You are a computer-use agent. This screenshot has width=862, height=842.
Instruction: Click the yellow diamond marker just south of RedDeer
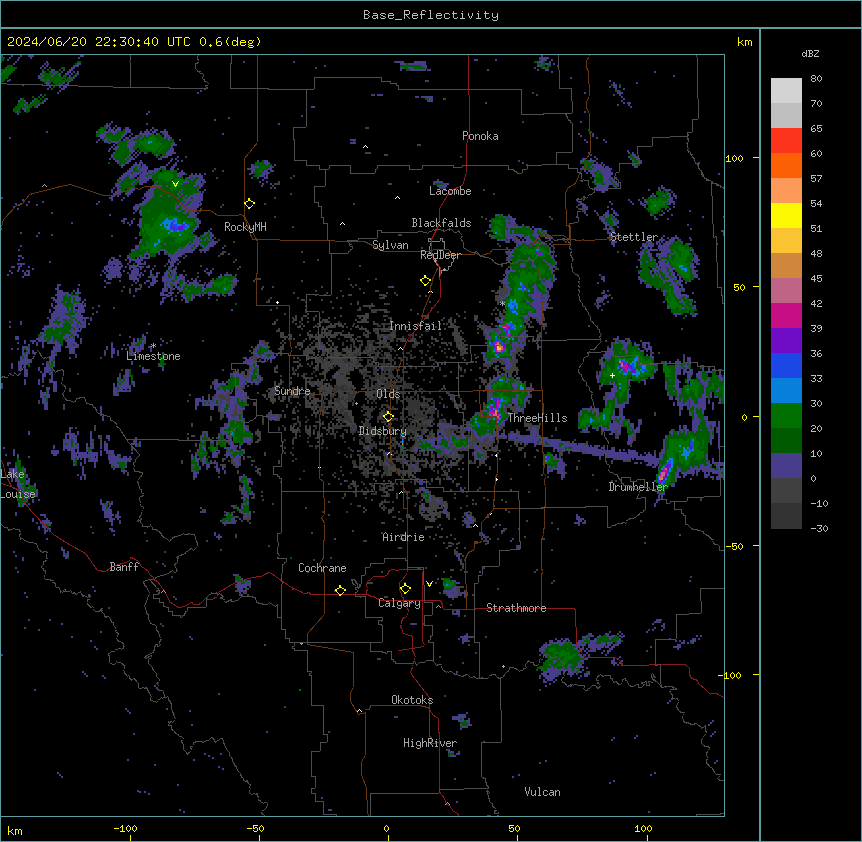click(x=426, y=281)
